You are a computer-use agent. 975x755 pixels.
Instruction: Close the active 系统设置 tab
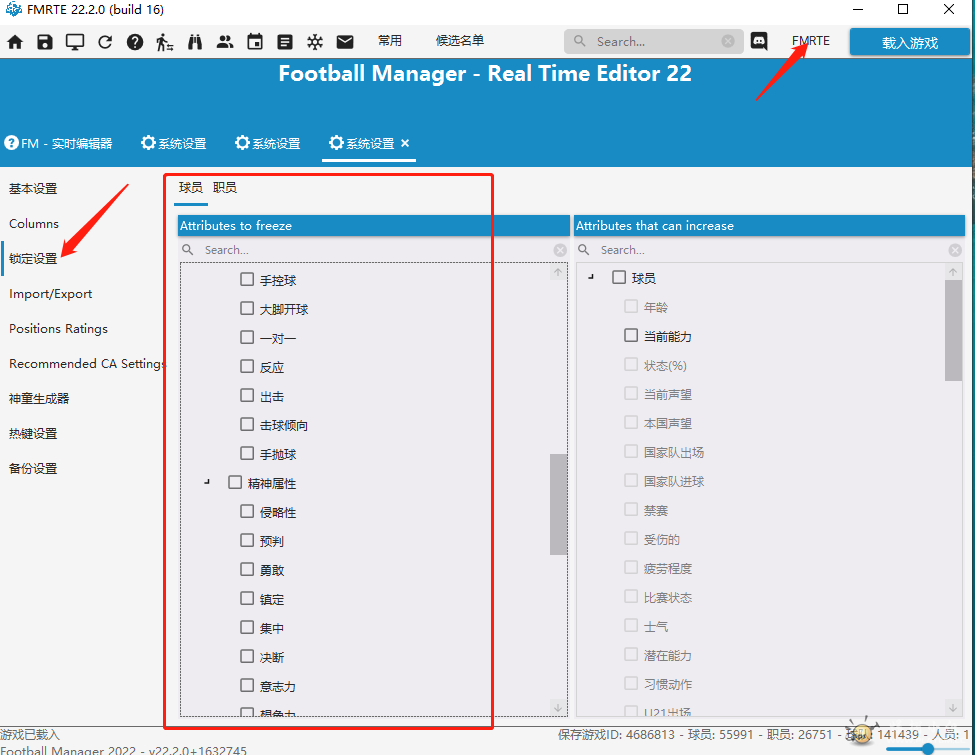[x=405, y=143]
